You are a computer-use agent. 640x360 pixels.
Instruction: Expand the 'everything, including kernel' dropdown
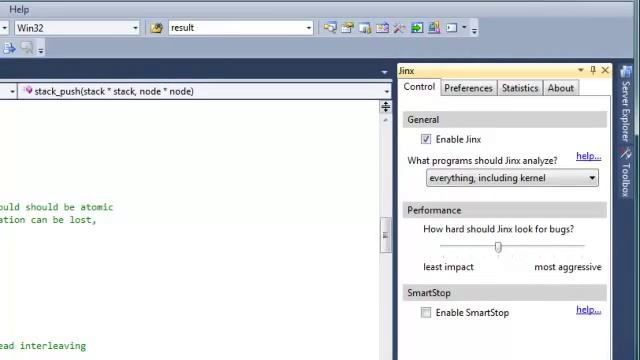[x=512, y=178]
